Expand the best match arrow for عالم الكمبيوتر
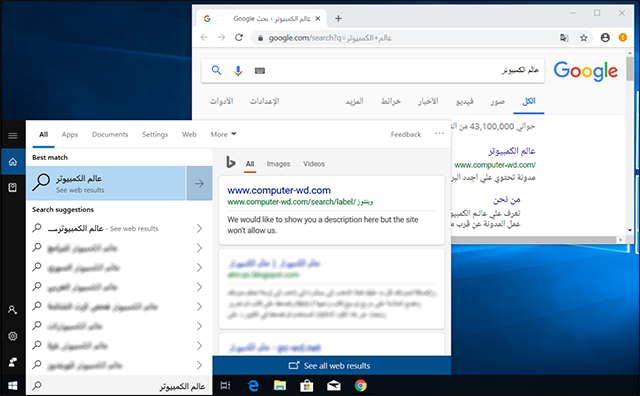 pos(199,183)
